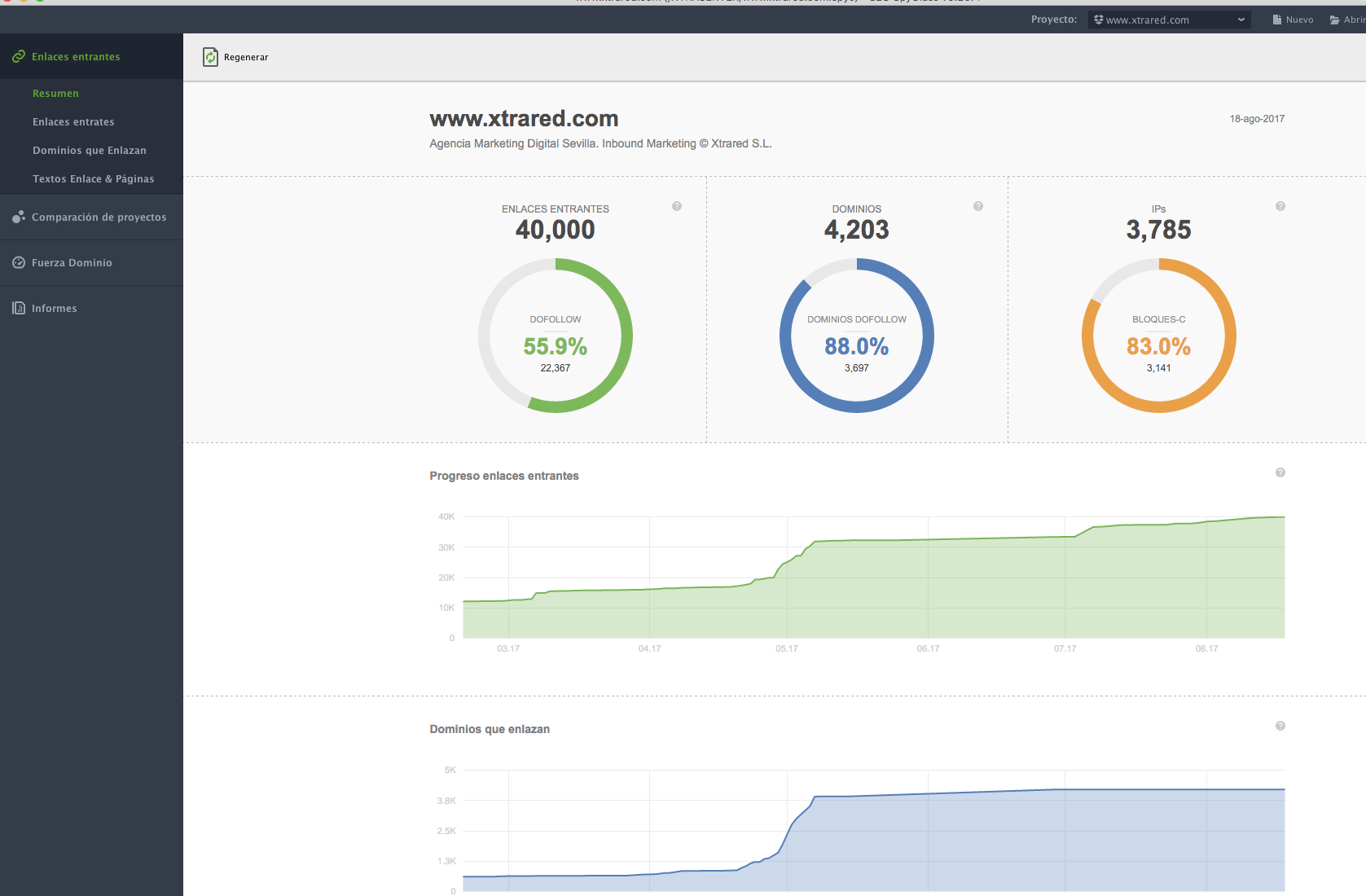Click the Abrir button
This screenshot has width=1366, height=896.
(x=1347, y=20)
